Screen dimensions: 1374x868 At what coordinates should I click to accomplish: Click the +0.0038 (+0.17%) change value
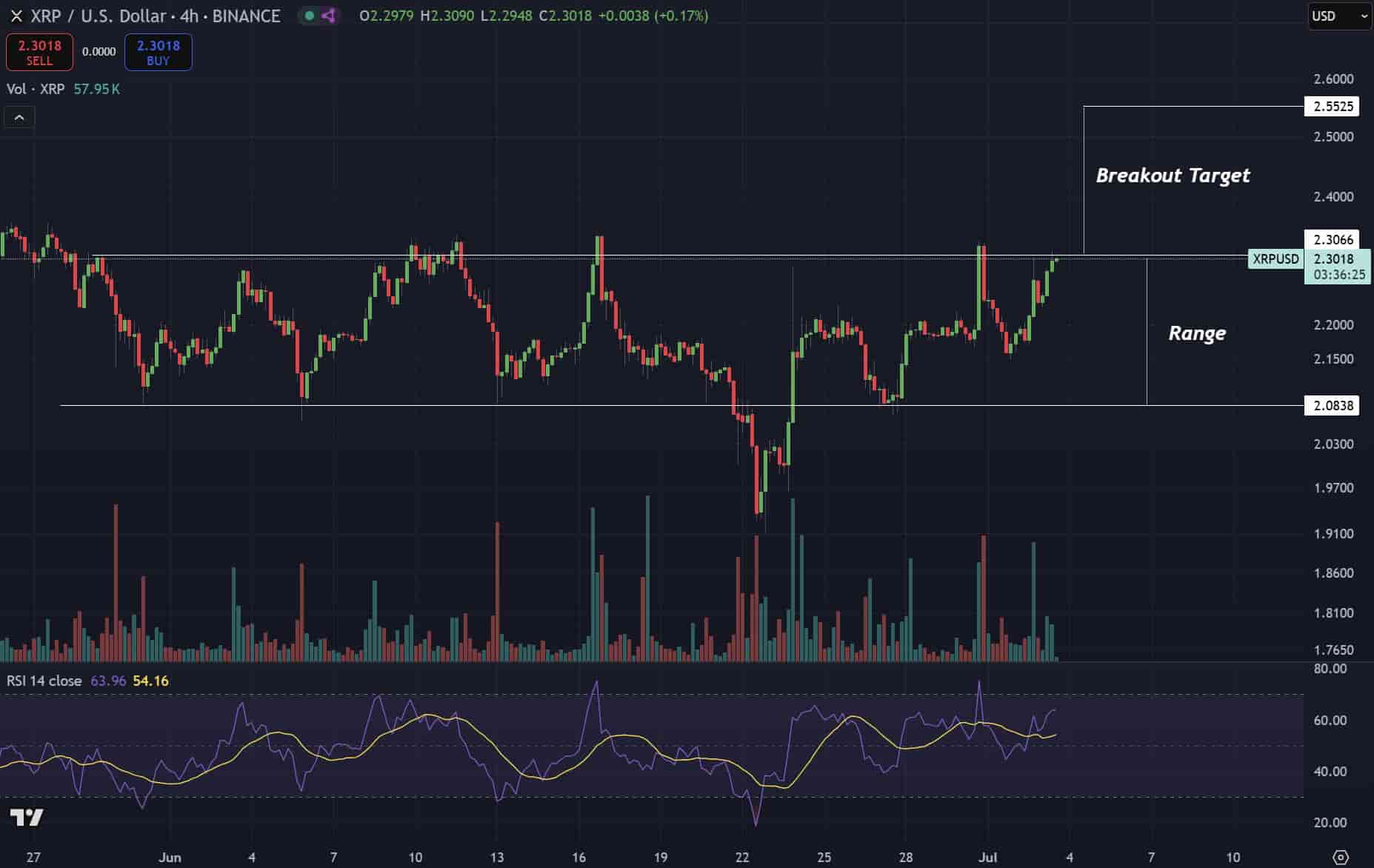[653, 16]
